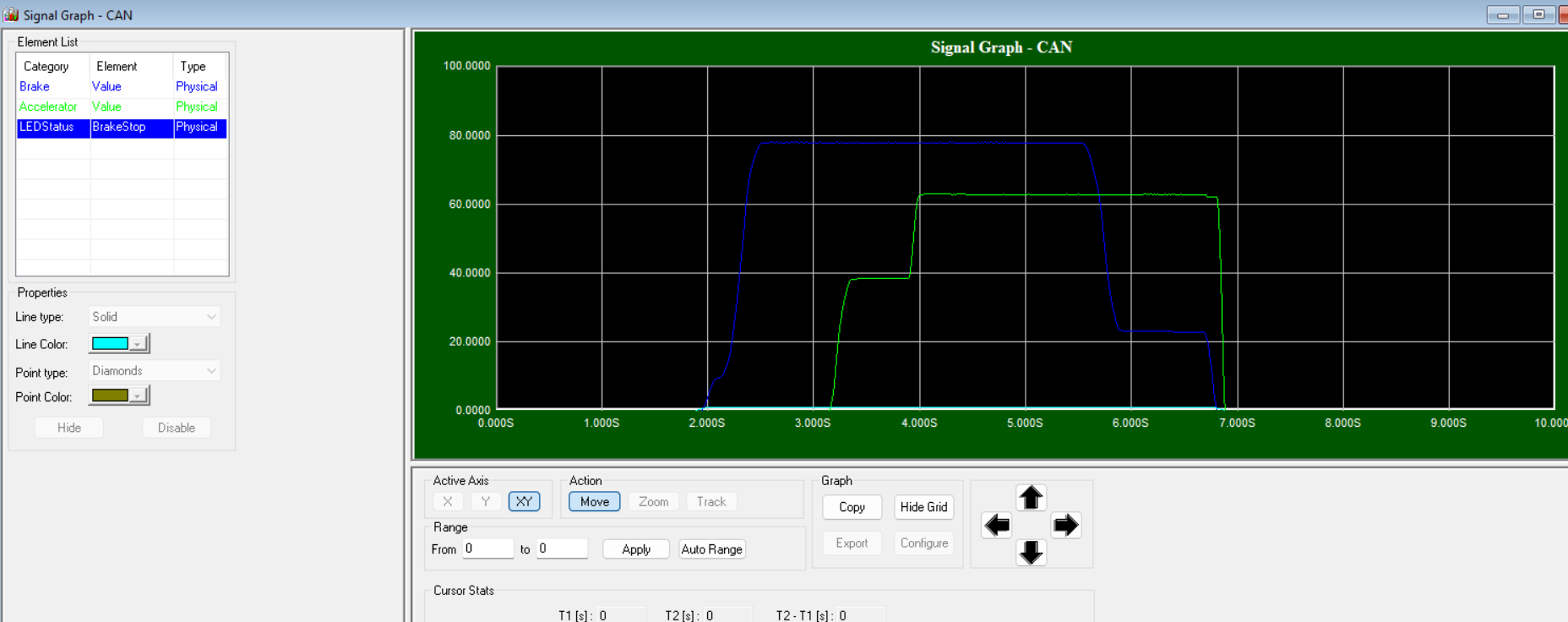This screenshot has height=622, width=1568.
Task: Click the right arrow pan icon
Action: tap(1065, 526)
